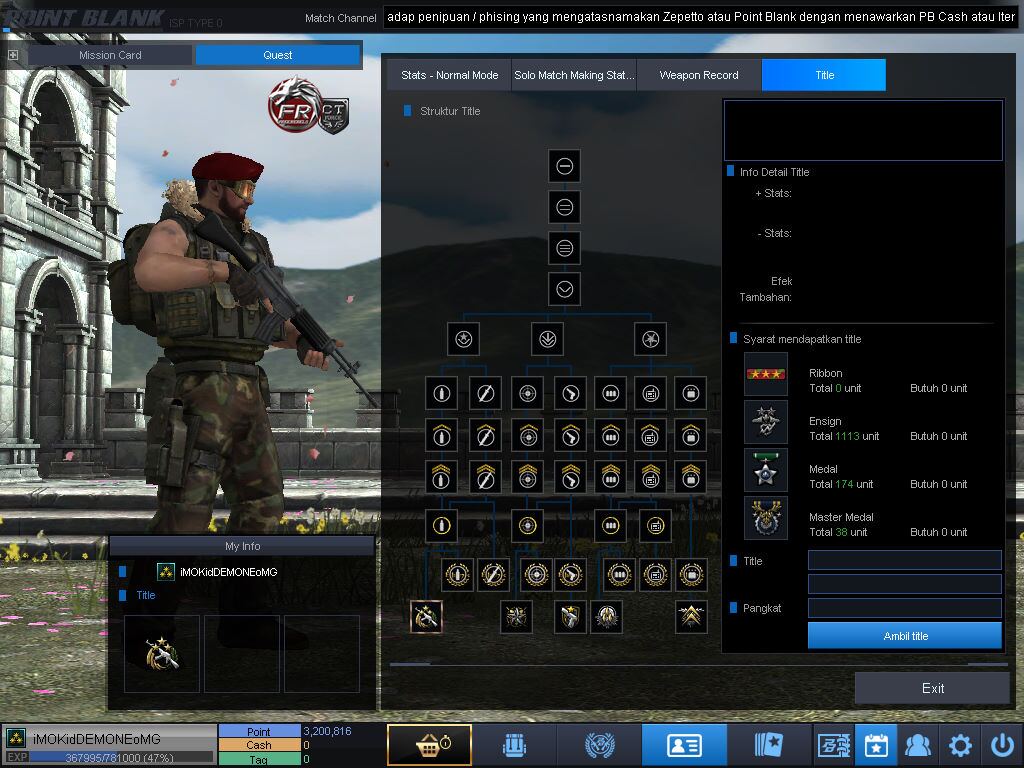Select the pistol shield master title icon
The width and height of the screenshot is (1024, 768).
point(569,616)
